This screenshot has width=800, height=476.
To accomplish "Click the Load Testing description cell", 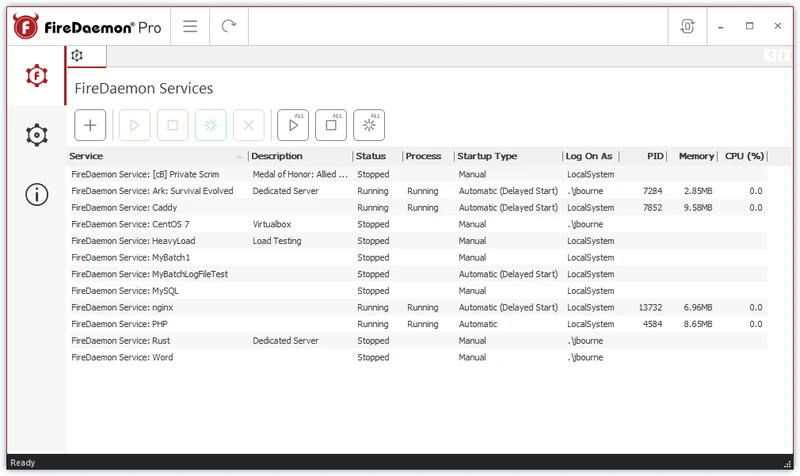I will (x=277, y=241).
